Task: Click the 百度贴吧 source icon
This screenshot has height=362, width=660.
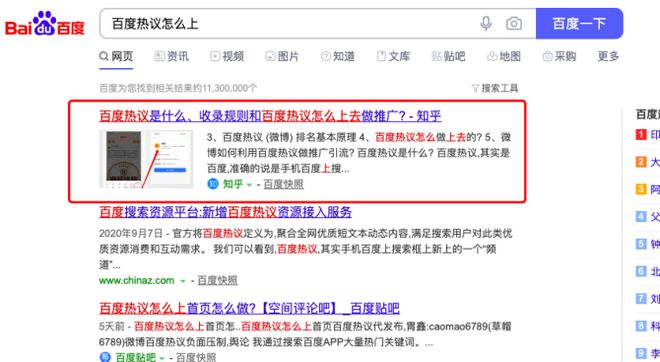Action: point(105,357)
